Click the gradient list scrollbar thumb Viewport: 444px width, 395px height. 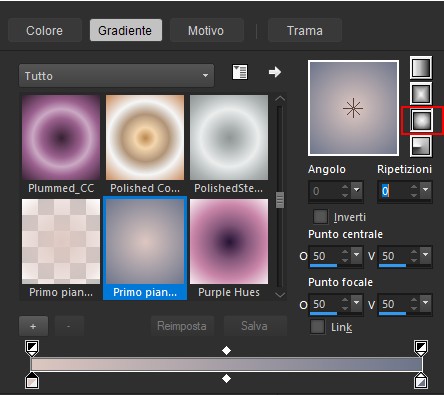coord(280,200)
